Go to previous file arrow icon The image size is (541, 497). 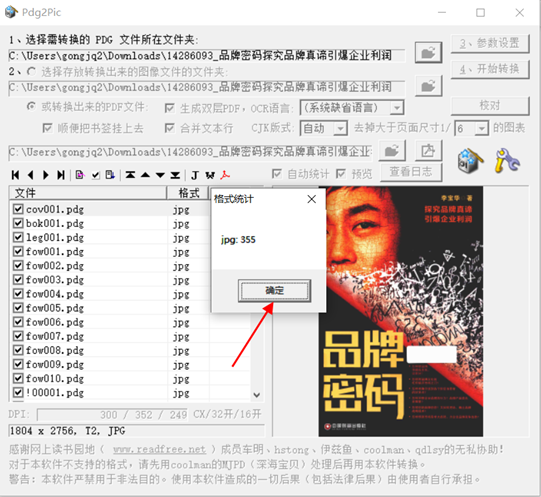(30, 175)
